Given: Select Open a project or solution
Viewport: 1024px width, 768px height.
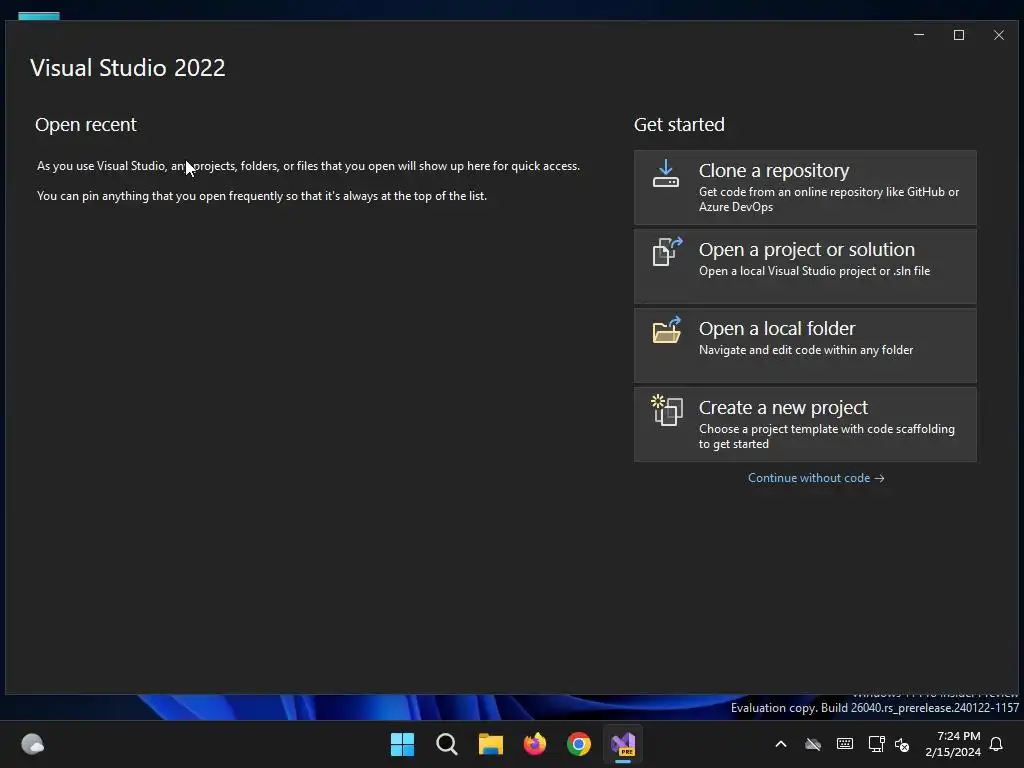Looking at the screenshot, I should coord(805,266).
